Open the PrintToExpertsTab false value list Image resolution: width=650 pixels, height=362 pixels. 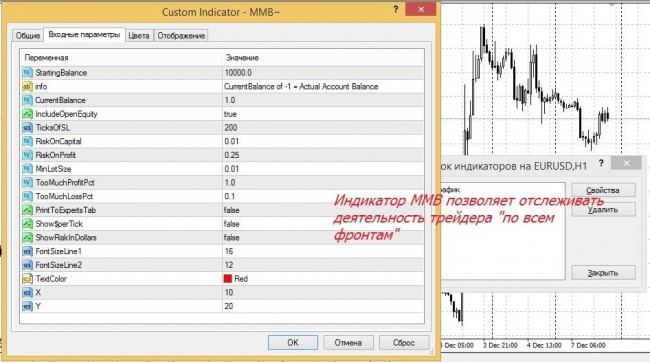click(323, 210)
